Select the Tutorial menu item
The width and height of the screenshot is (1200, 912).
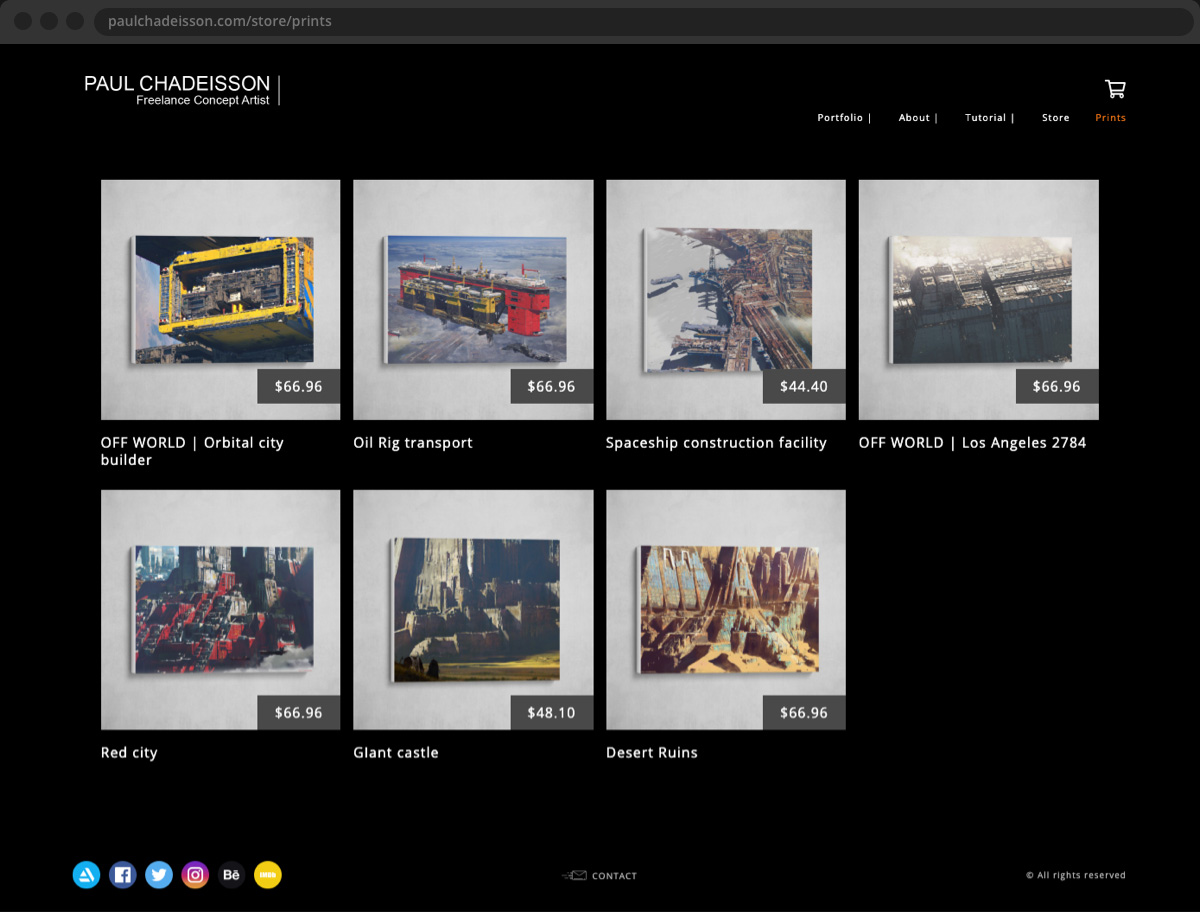pyautogui.click(x=986, y=117)
